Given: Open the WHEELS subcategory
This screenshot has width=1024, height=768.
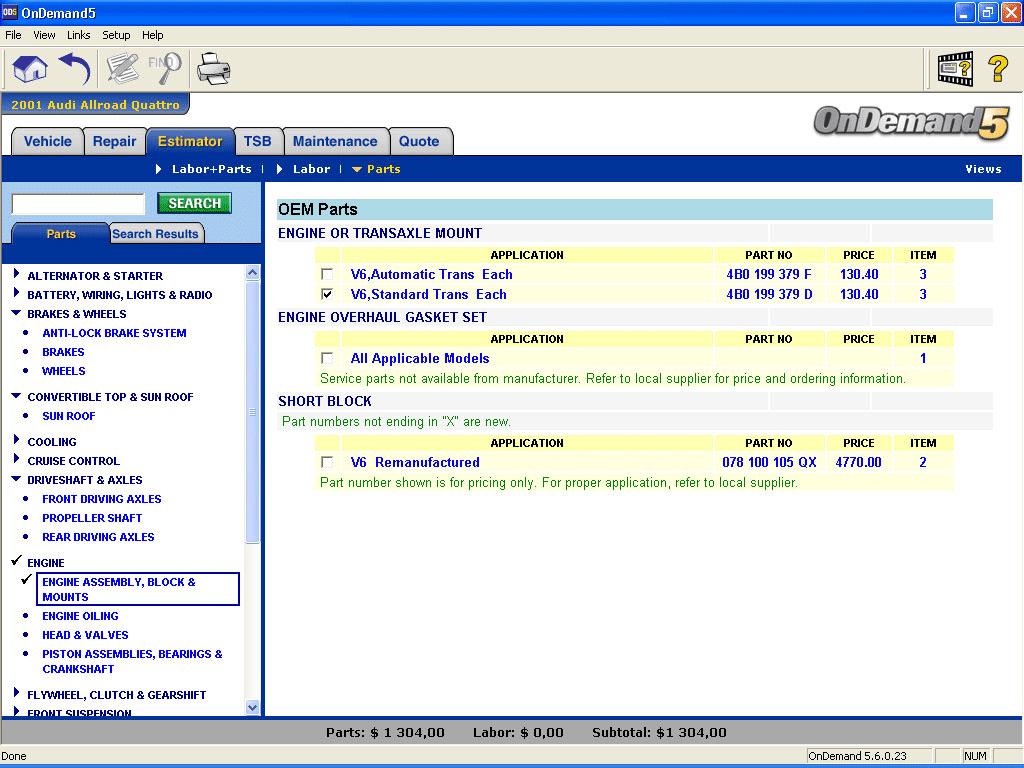Looking at the screenshot, I should [63, 371].
